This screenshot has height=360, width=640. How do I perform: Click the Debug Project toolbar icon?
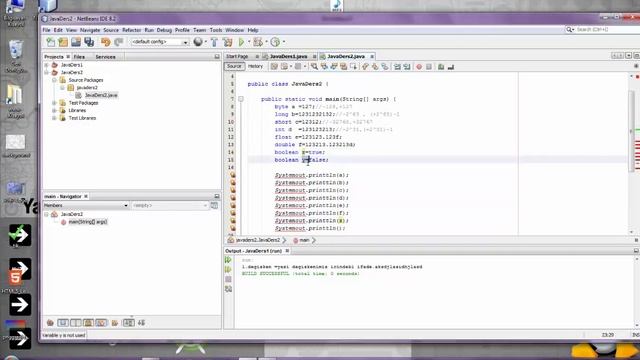tap(258, 42)
